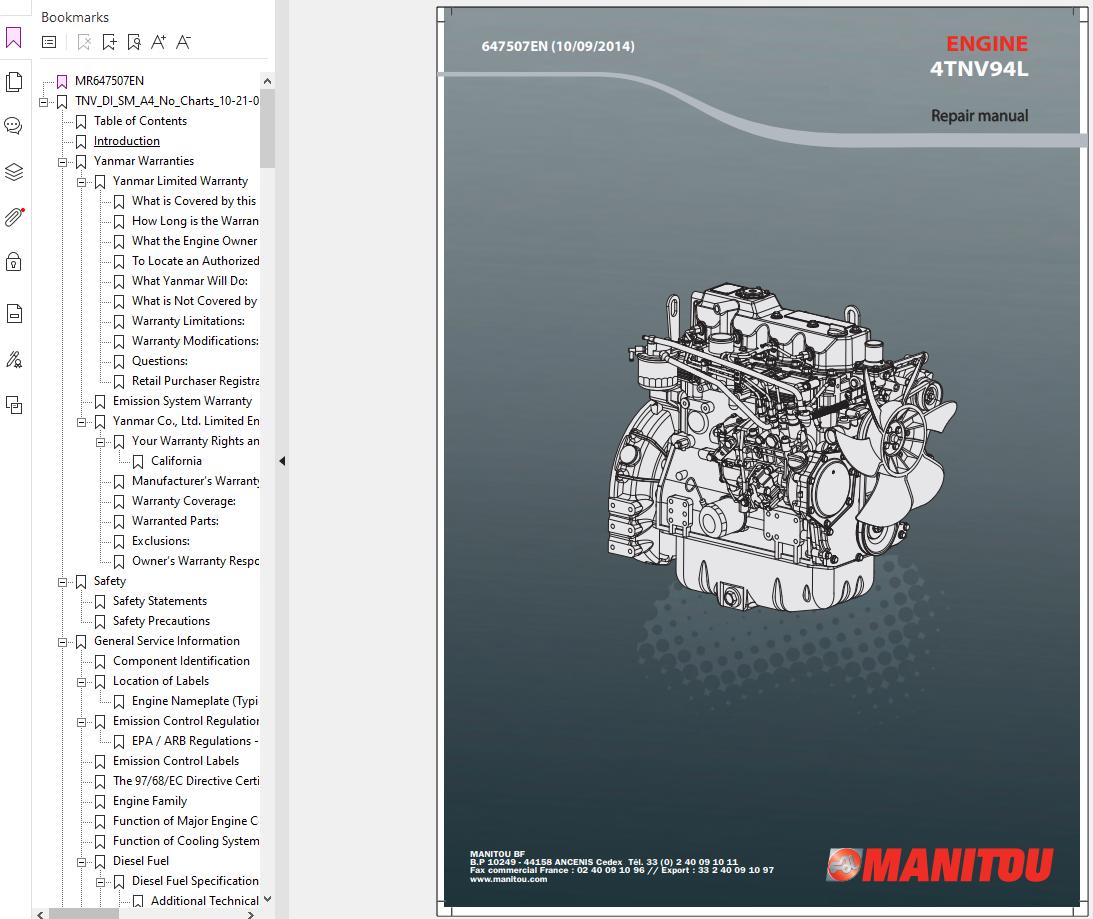Click the bottom sidebar panel icon below Signatures
1093x919 pixels.
click(14, 405)
